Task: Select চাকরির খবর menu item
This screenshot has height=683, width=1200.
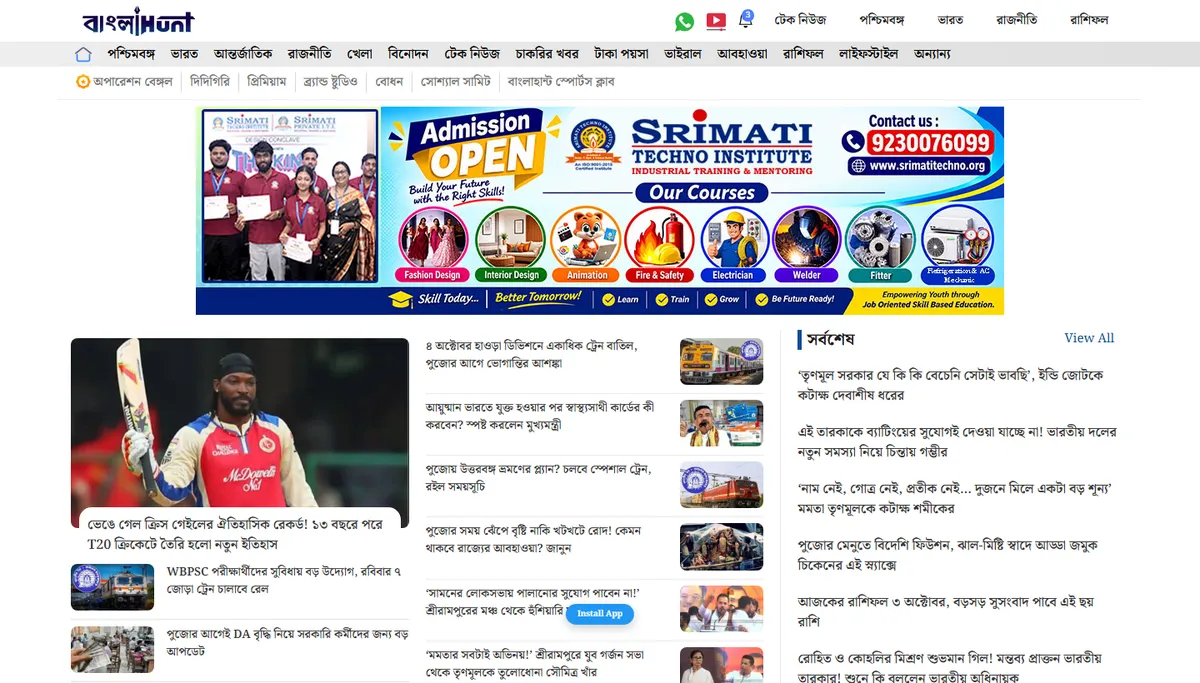Action: [x=547, y=54]
